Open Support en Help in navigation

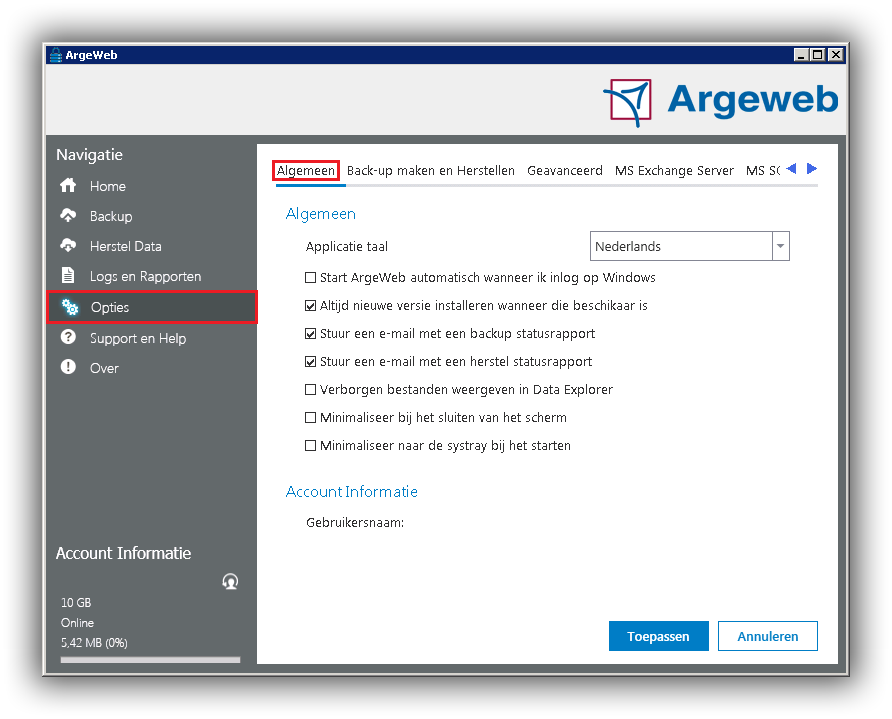(138, 338)
